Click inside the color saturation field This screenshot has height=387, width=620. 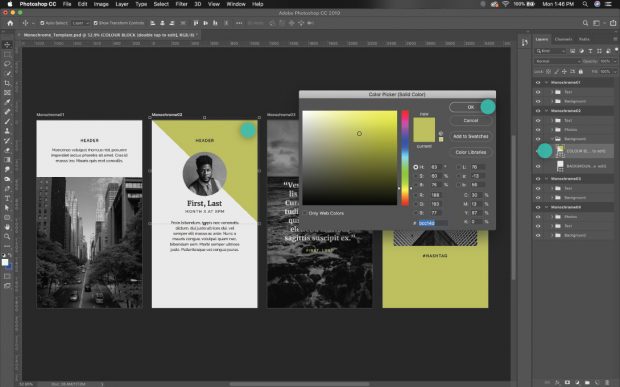(350, 158)
